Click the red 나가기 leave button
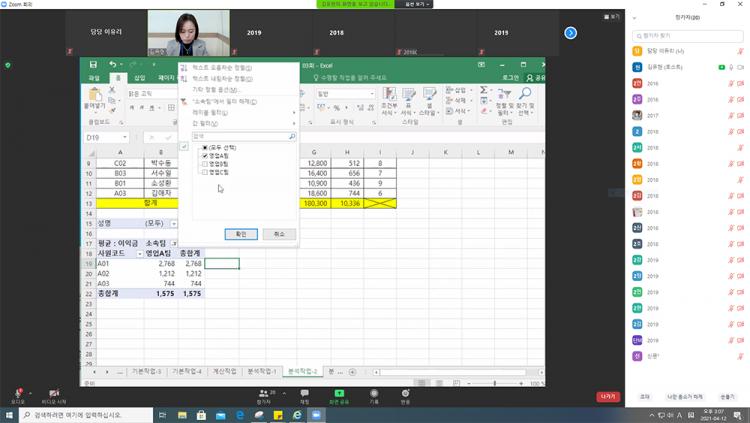This screenshot has height=423, width=750. [x=607, y=396]
